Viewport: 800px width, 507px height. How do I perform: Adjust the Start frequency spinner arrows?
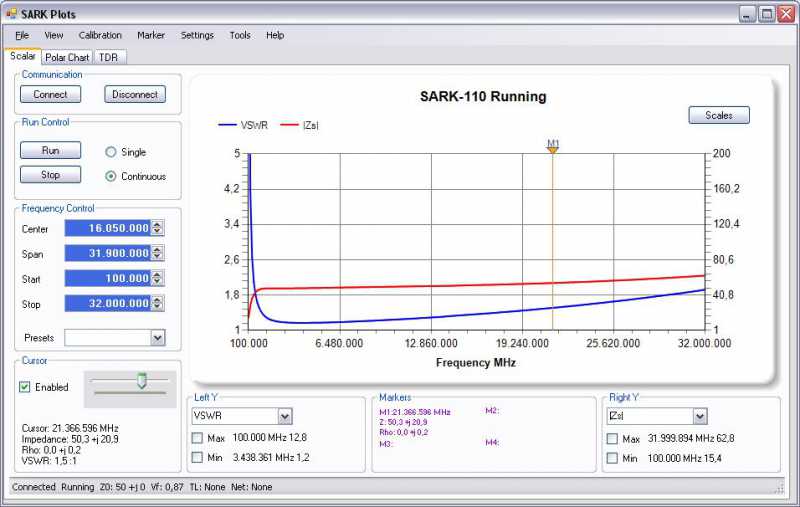pyautogui.click(x=158, y=278)
